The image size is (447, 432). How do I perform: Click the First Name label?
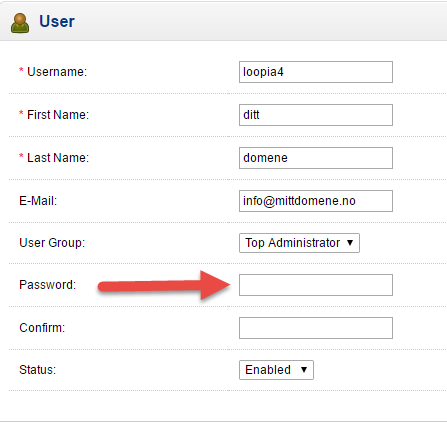(x=58, y=115)
